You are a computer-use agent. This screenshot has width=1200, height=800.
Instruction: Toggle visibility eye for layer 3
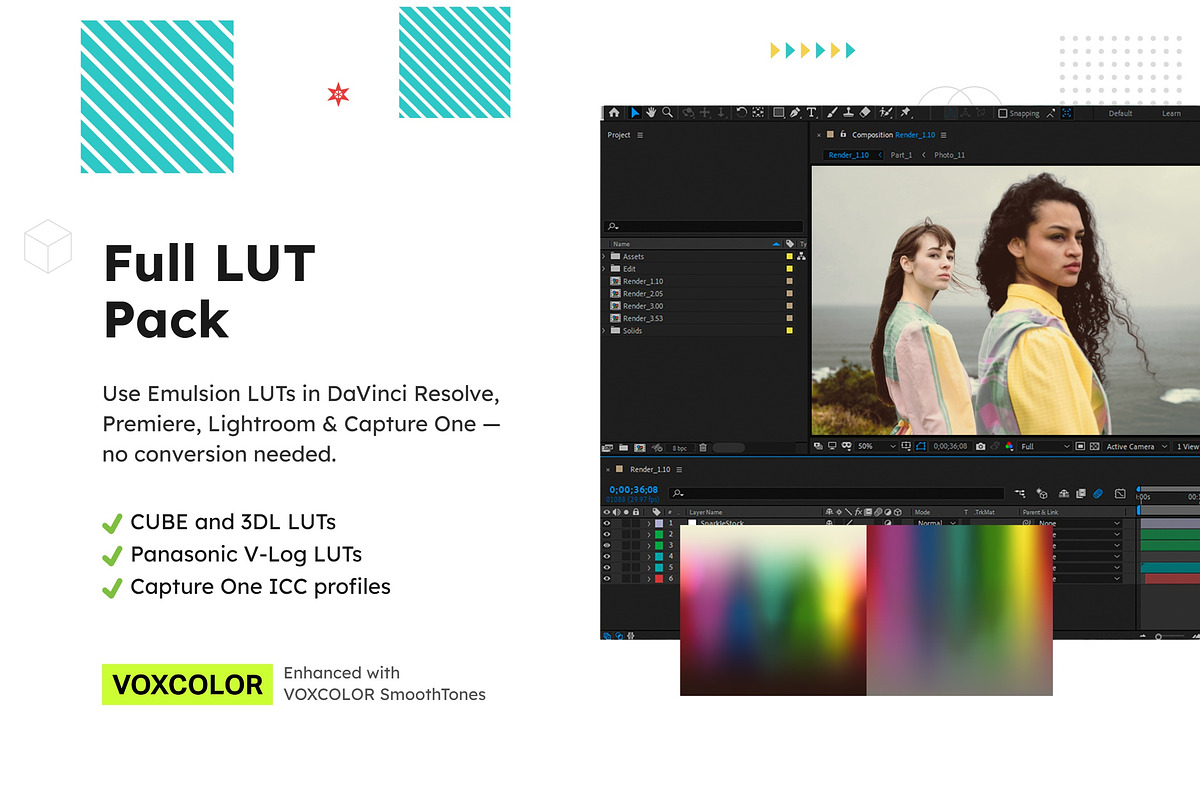tap(606, 545)
